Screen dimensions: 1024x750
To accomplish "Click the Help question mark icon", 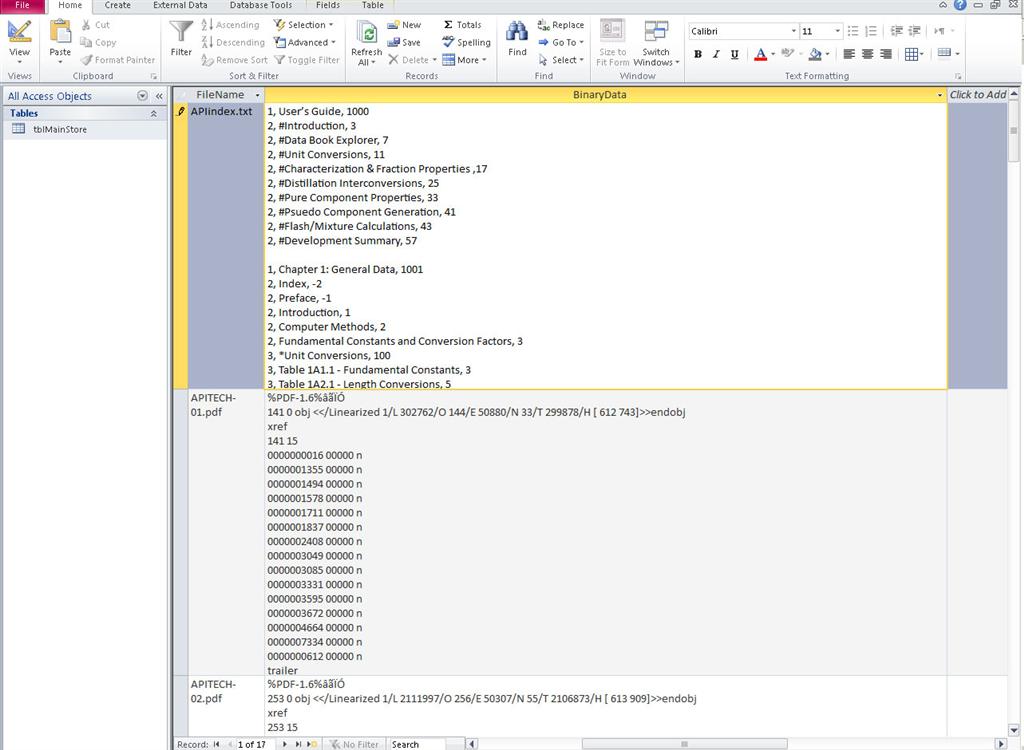I will (960, 5).
